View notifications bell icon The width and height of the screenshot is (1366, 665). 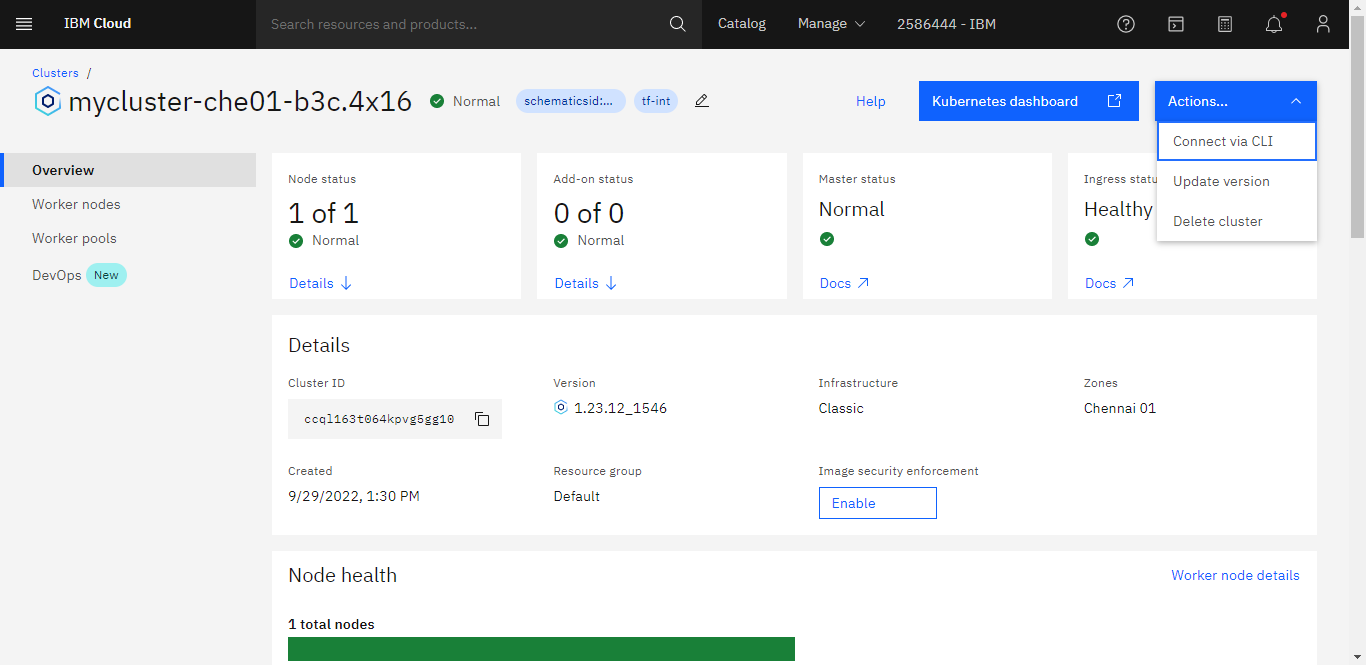[x=1274, y=24]
